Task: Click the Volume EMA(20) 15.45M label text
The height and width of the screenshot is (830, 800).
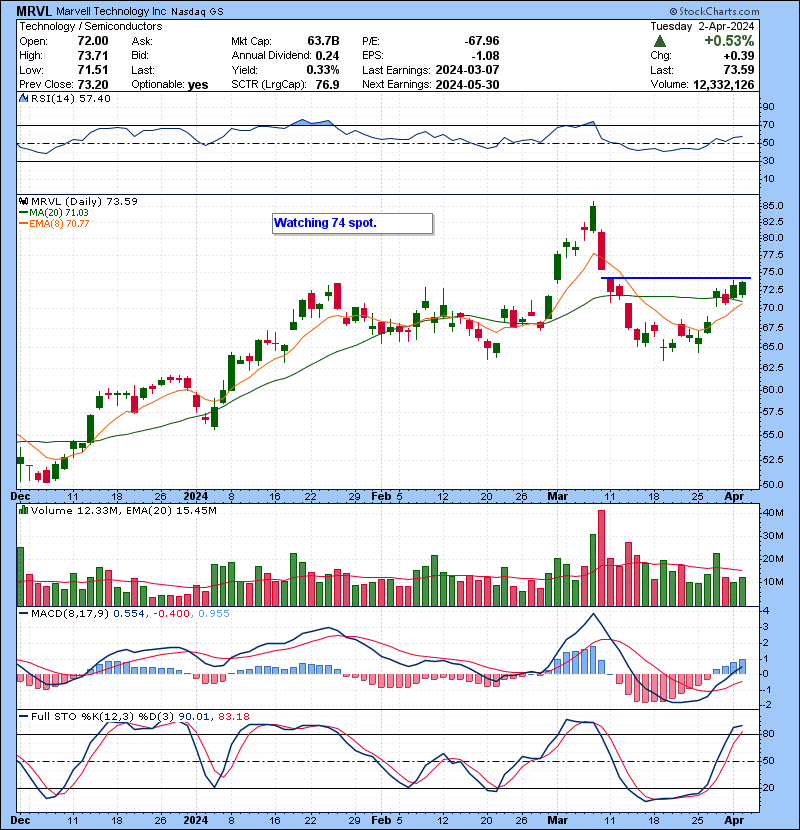Action: click(170, 511)
